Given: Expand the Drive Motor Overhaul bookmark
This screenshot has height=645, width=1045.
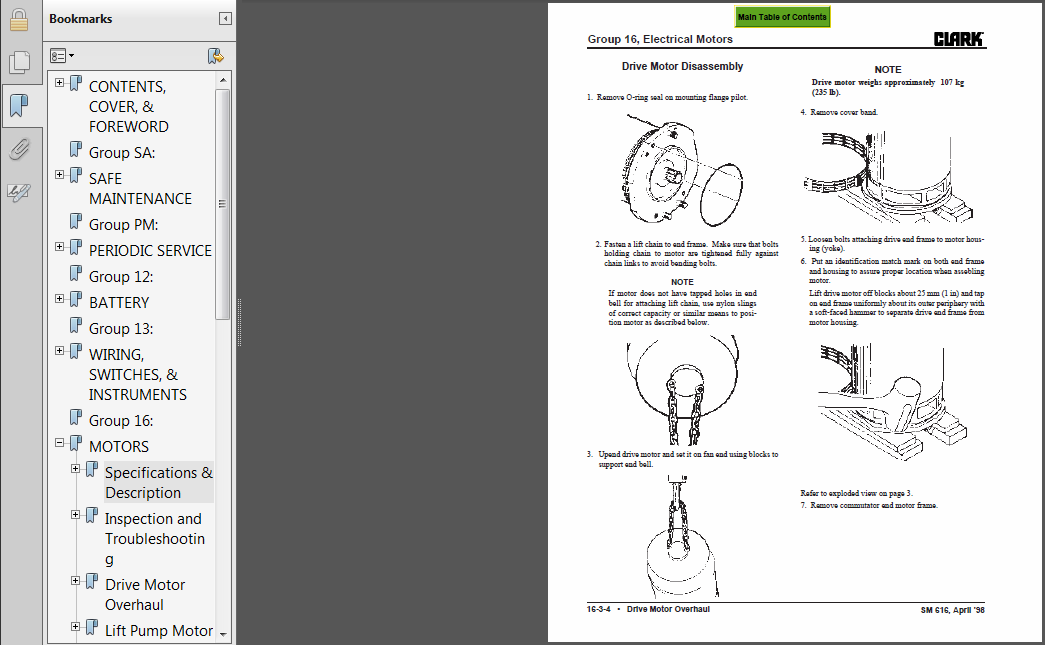Looking at the screenshot, I should click(x=75, y=580).
